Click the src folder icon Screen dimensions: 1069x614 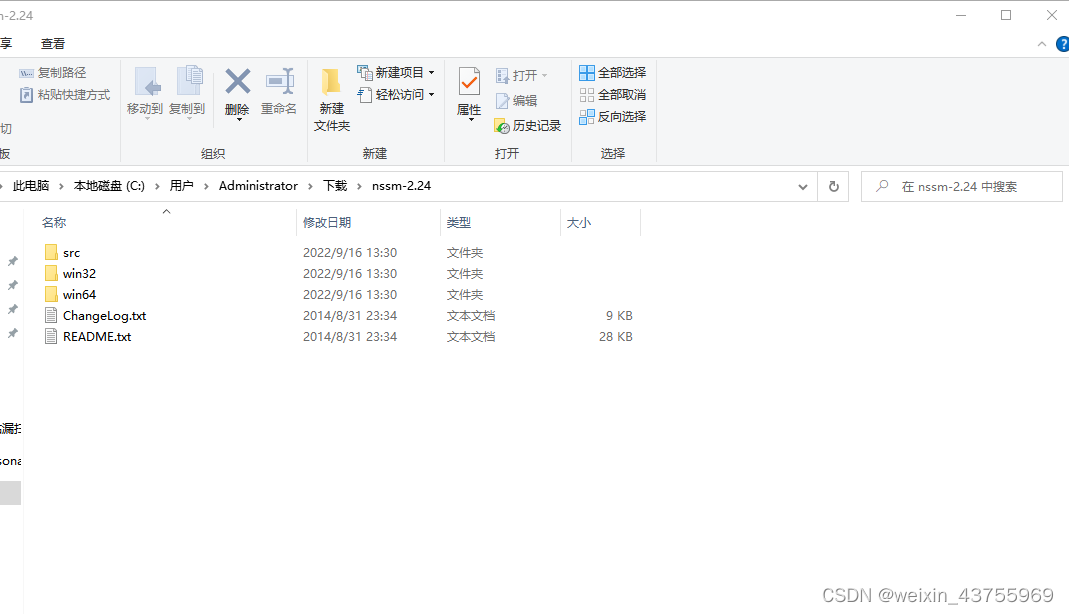pos(51,252)
